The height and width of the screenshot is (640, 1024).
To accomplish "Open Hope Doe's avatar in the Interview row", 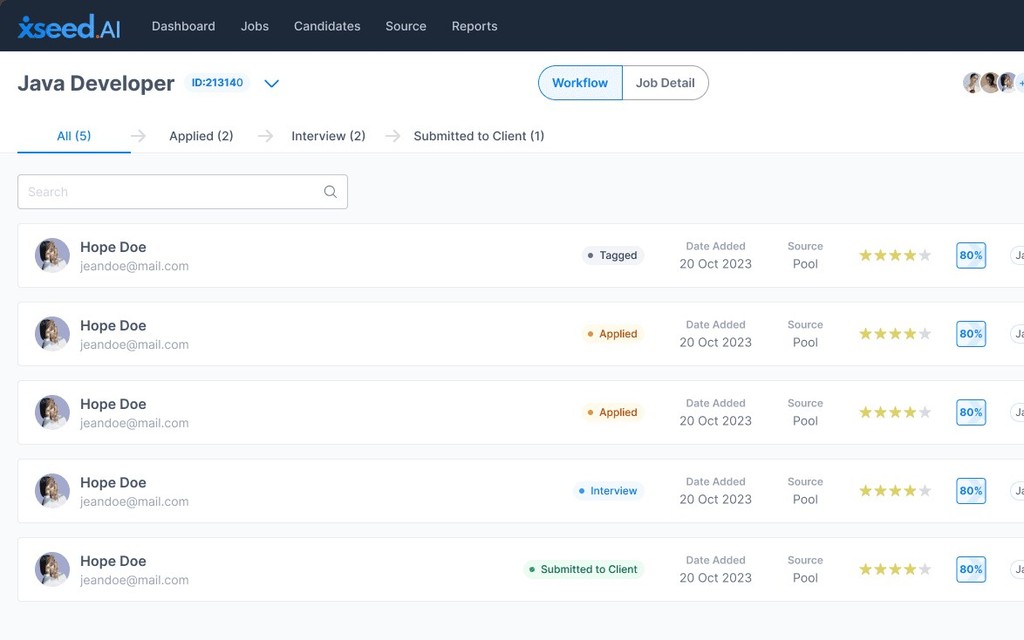I will point(52,490).
